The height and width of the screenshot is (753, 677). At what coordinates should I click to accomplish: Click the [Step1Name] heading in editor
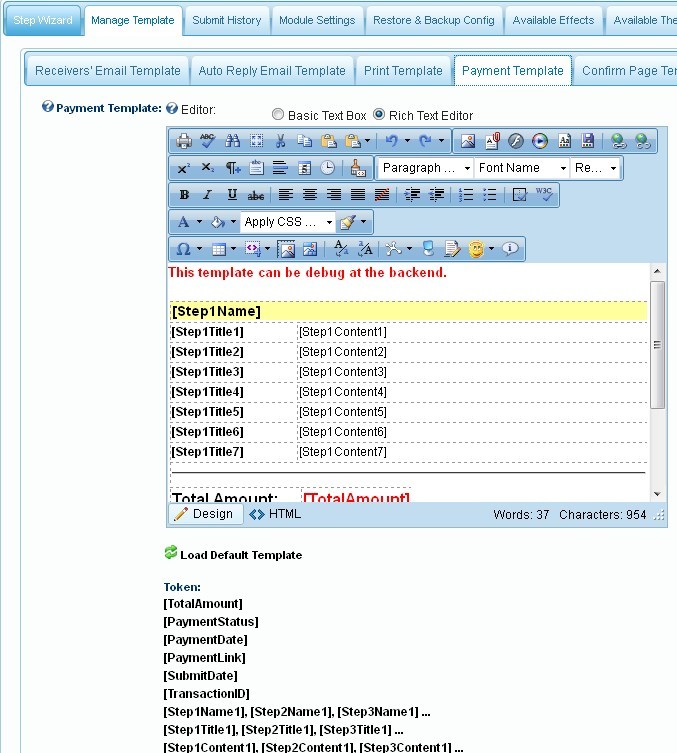(x=216, y=311)
